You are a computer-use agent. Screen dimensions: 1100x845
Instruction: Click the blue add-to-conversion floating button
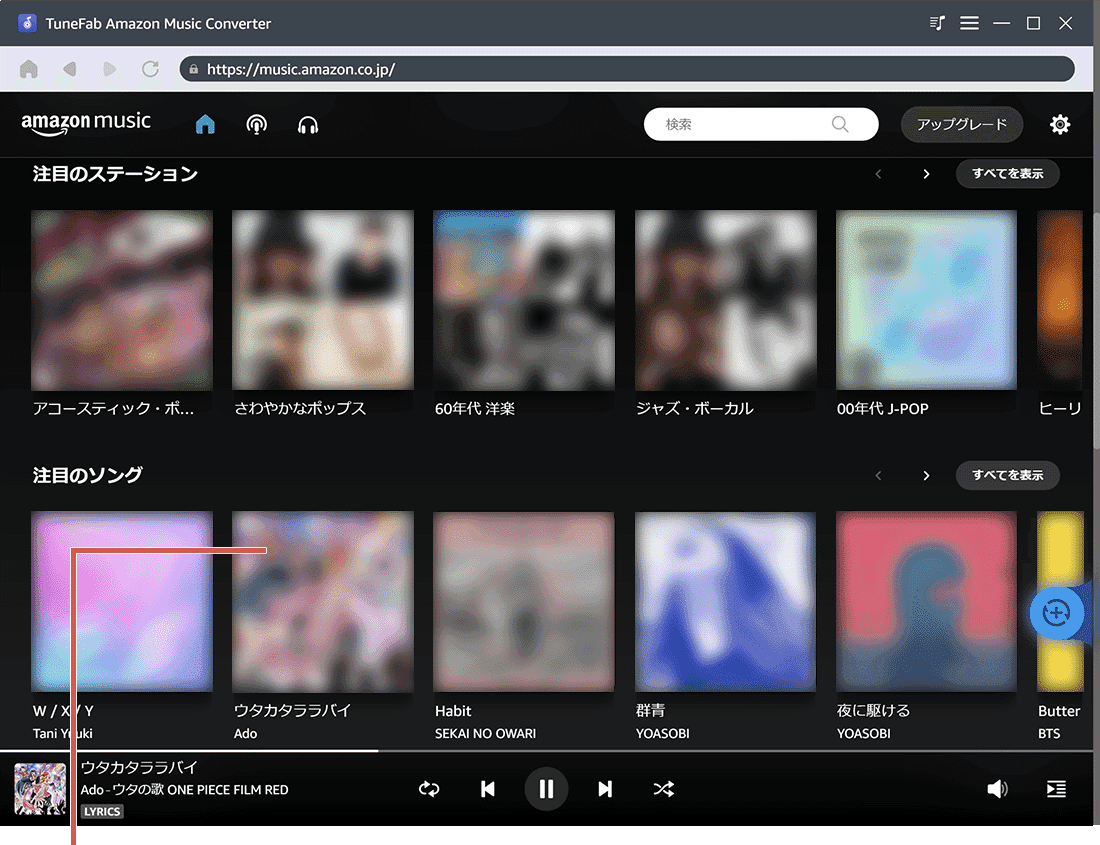(x=1057, y=613)
